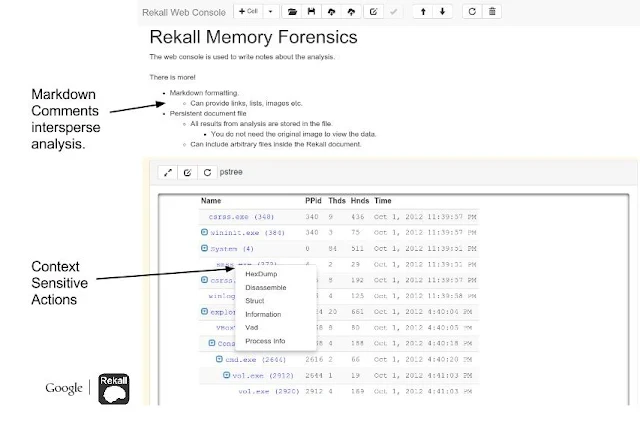The width and height of the screenshot is (640, 446).
Task: Click the greyed checkmark icon in toolbar
Action: (393, 11)
